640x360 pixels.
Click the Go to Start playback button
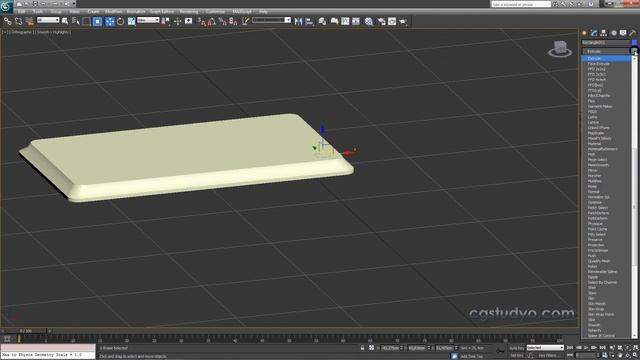point(570,348)
